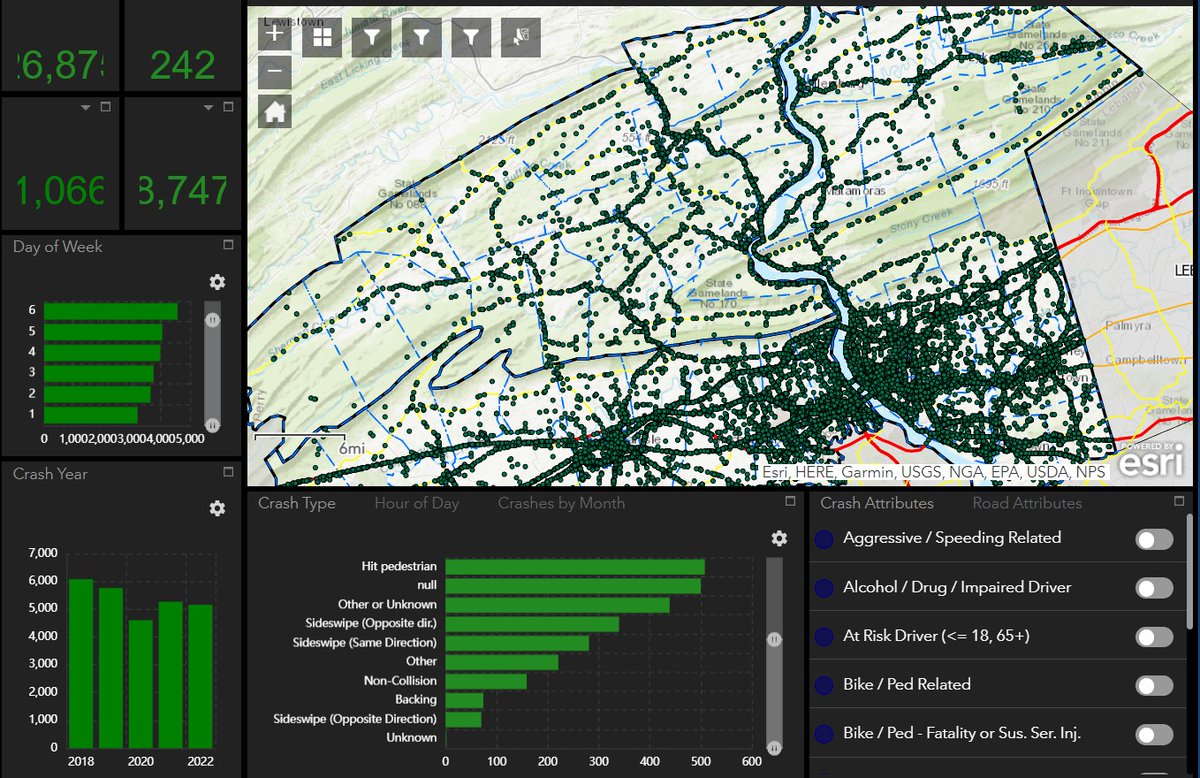Open the basemap gallery grid icon
This screenshot has width=1200, height=778.
point(321,33)
